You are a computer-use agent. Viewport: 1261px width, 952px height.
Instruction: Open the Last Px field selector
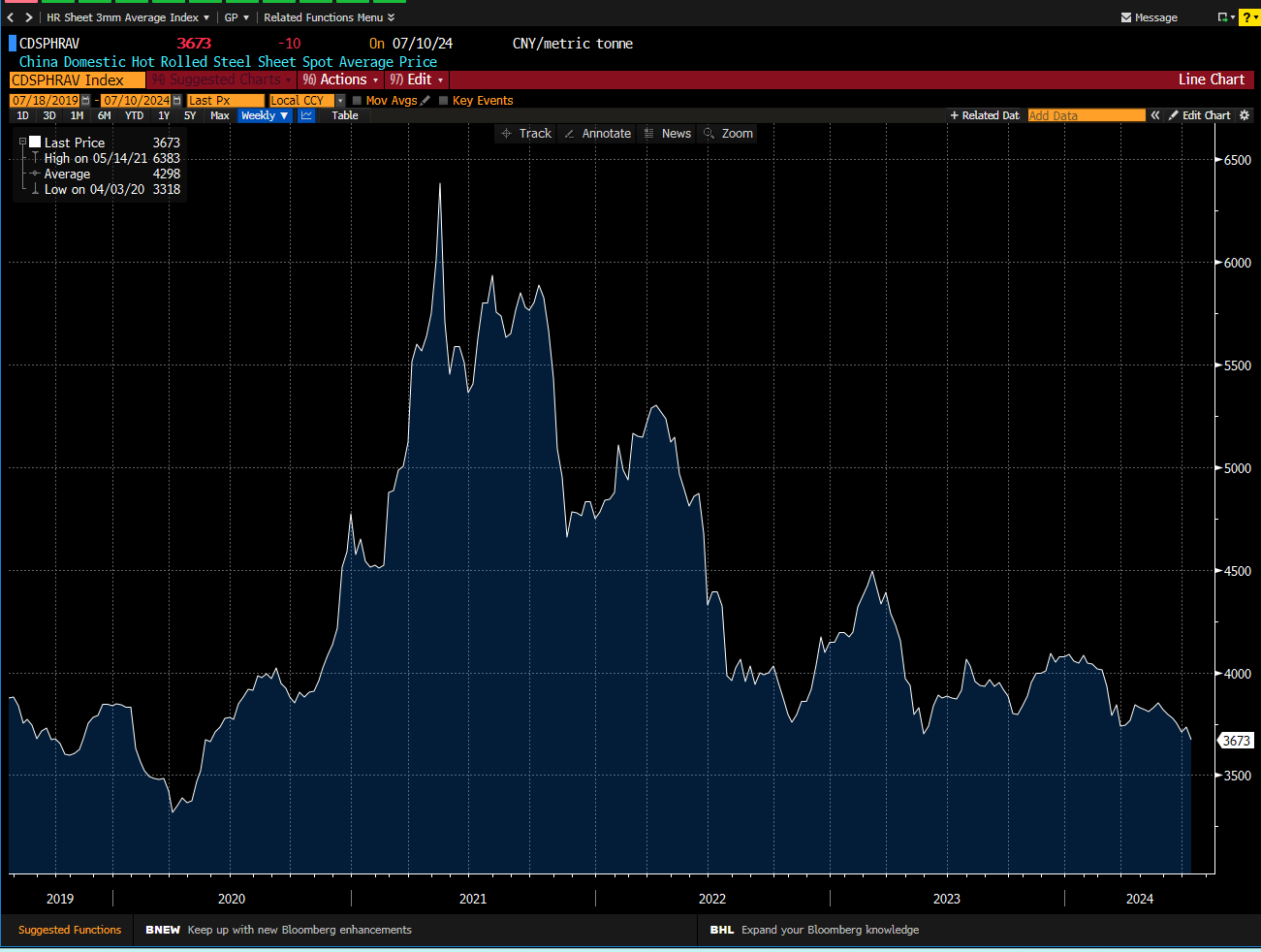(x=225, y=101)
